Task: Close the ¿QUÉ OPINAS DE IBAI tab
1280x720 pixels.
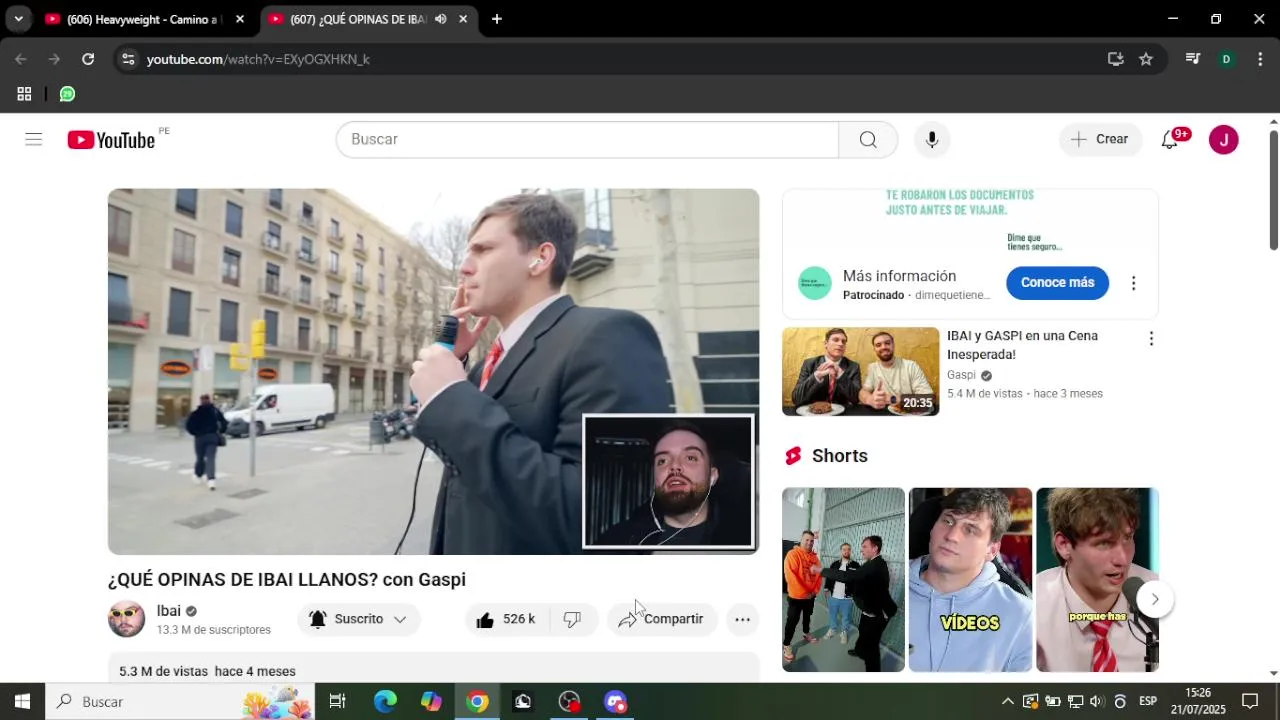Action: (x=463, y=19)
